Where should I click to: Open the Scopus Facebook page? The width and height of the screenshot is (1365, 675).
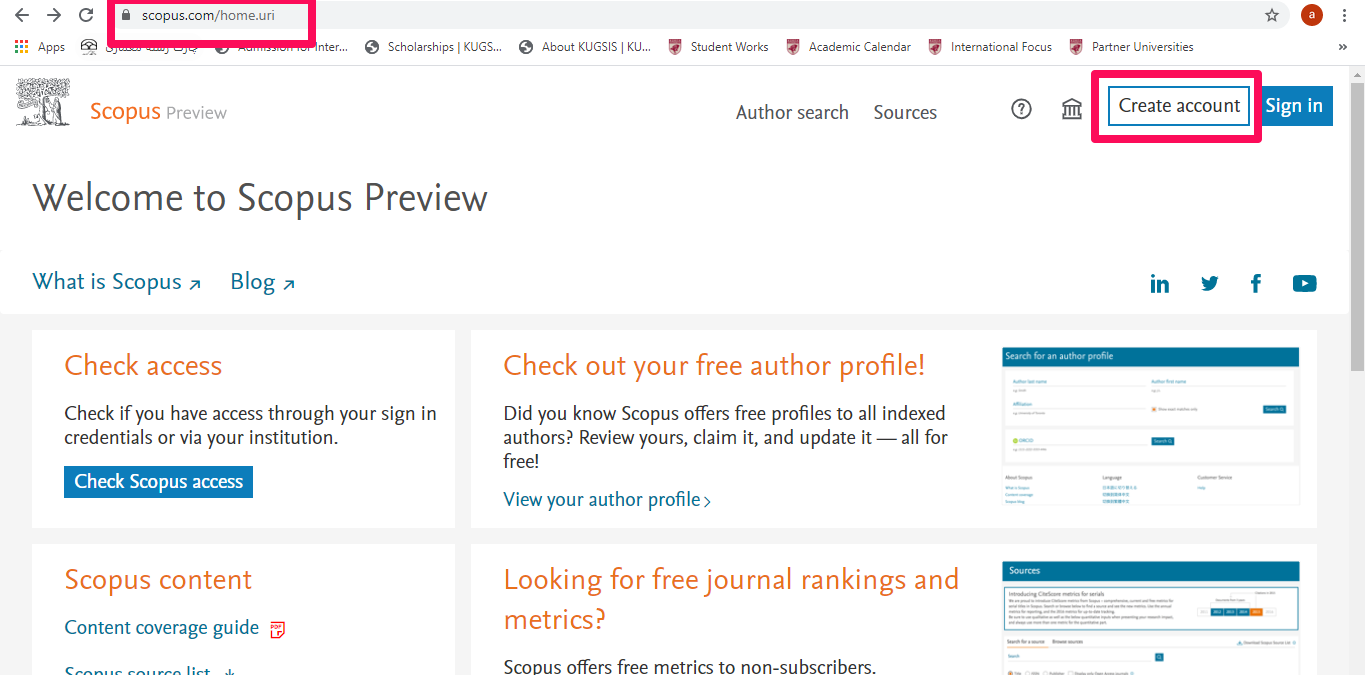pos(1256,284)
